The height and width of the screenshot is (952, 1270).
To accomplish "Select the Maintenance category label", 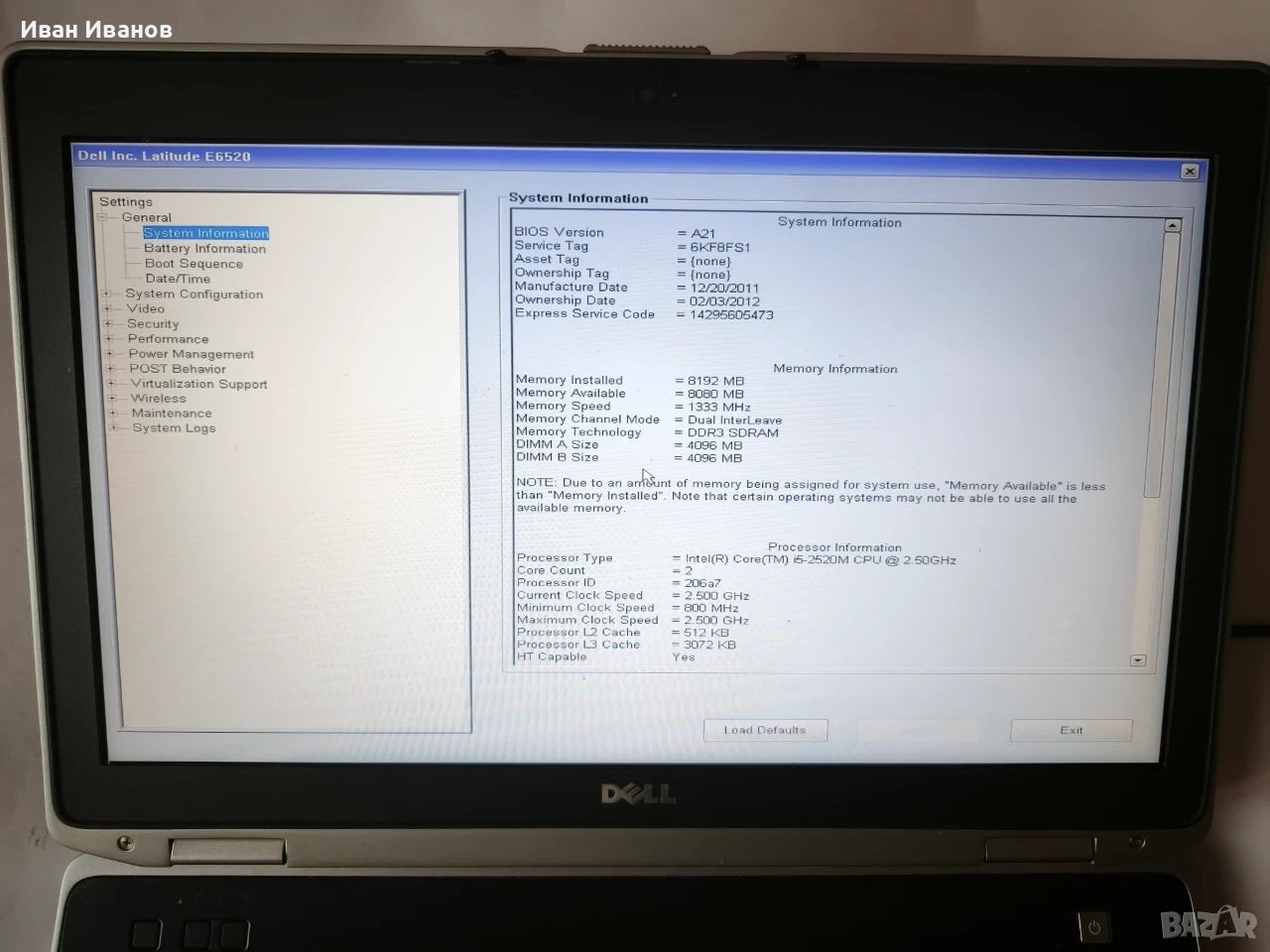I will 172,414.
